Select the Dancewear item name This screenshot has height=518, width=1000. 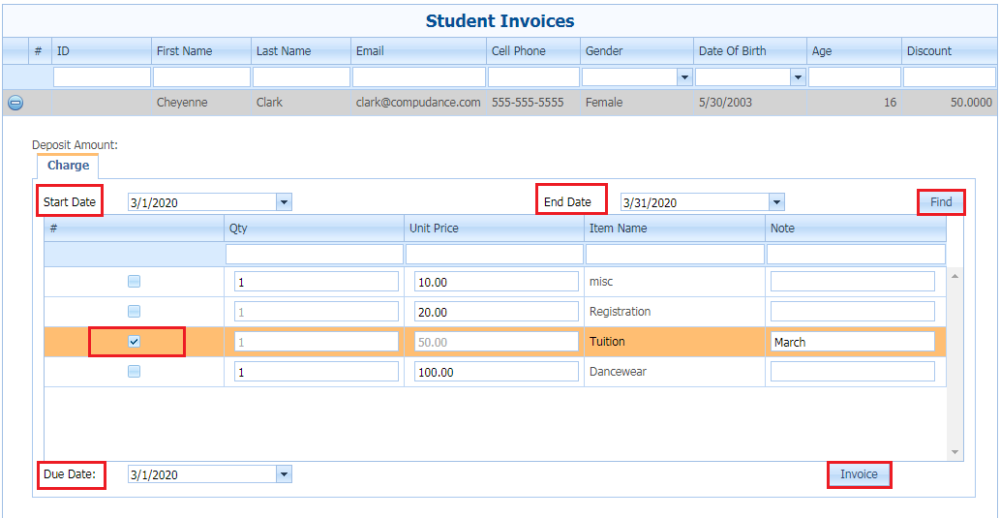619,371
